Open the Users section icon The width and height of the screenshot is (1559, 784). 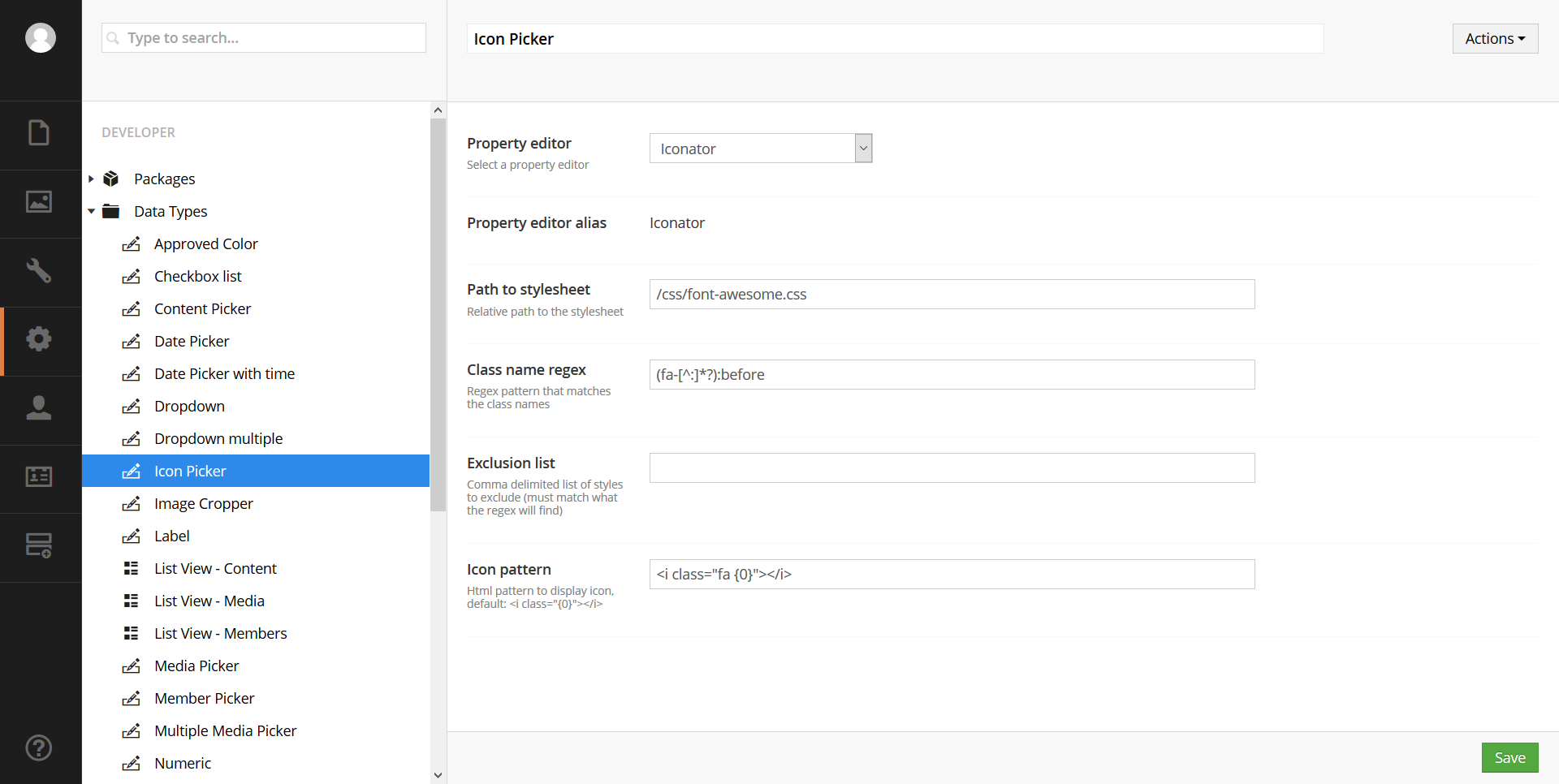(x=39, y=407)
